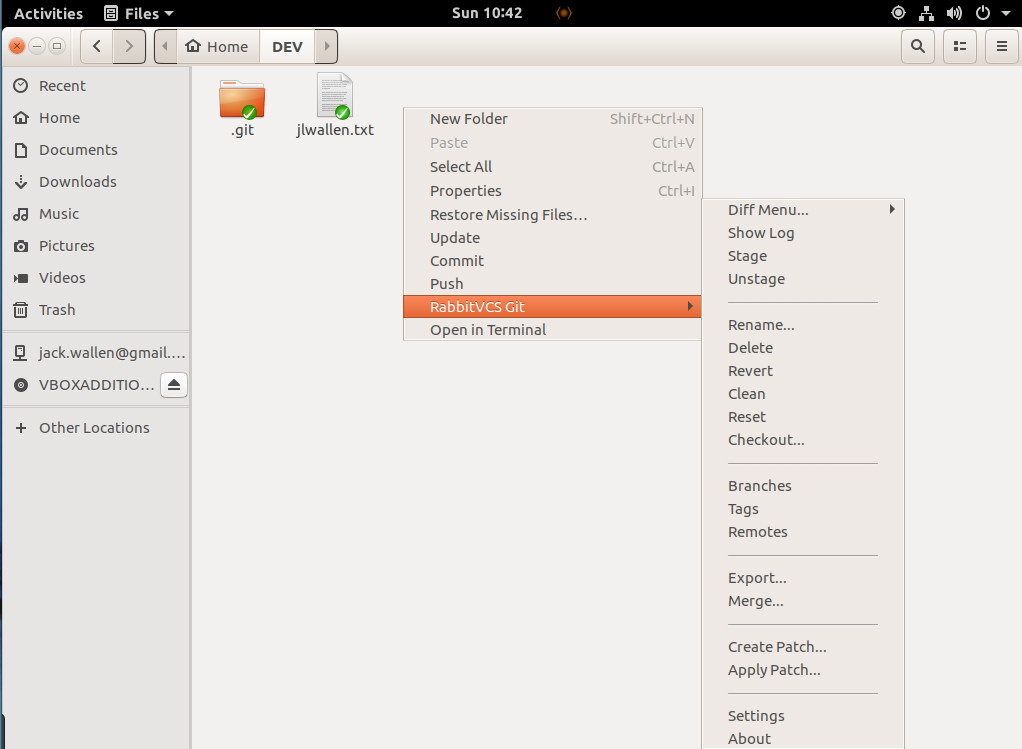Click the search magnifier icon in toolbar
The width and height of the screenshot is (1022, 749).
pyautogui.click(x=917, y=46)
